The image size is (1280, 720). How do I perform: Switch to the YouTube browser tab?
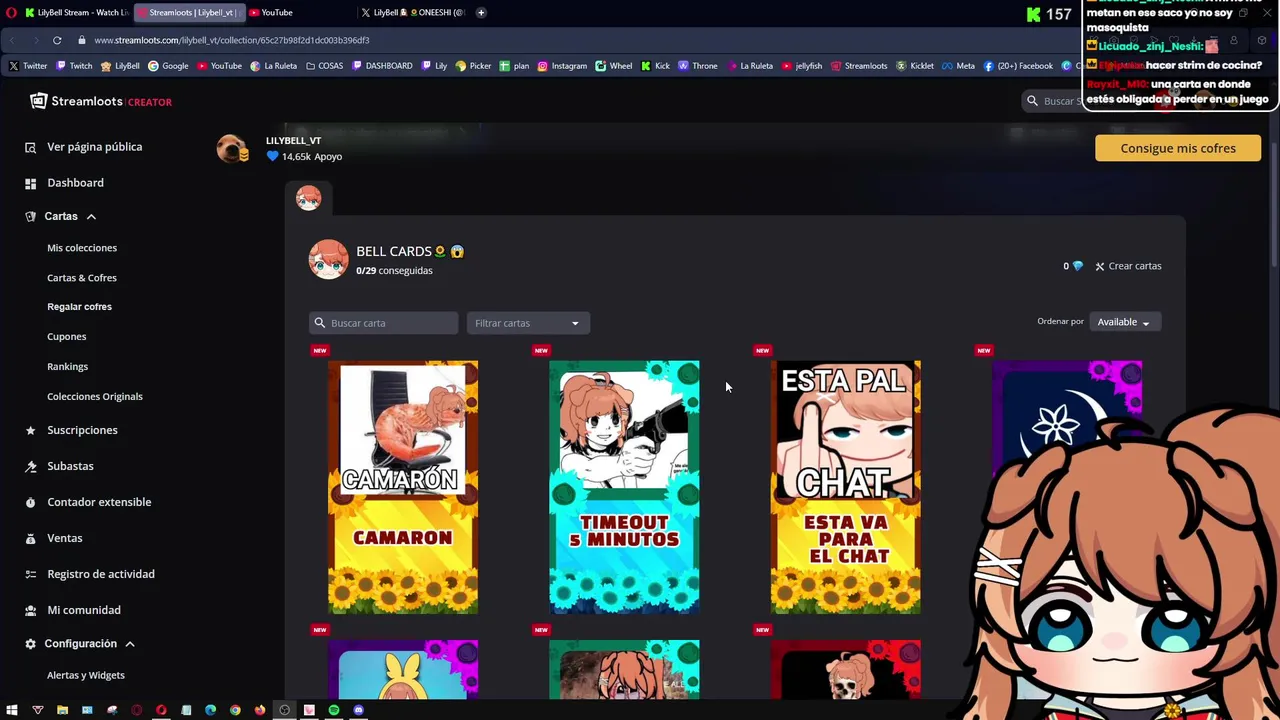pyautogui.click(x=300, y=13)
